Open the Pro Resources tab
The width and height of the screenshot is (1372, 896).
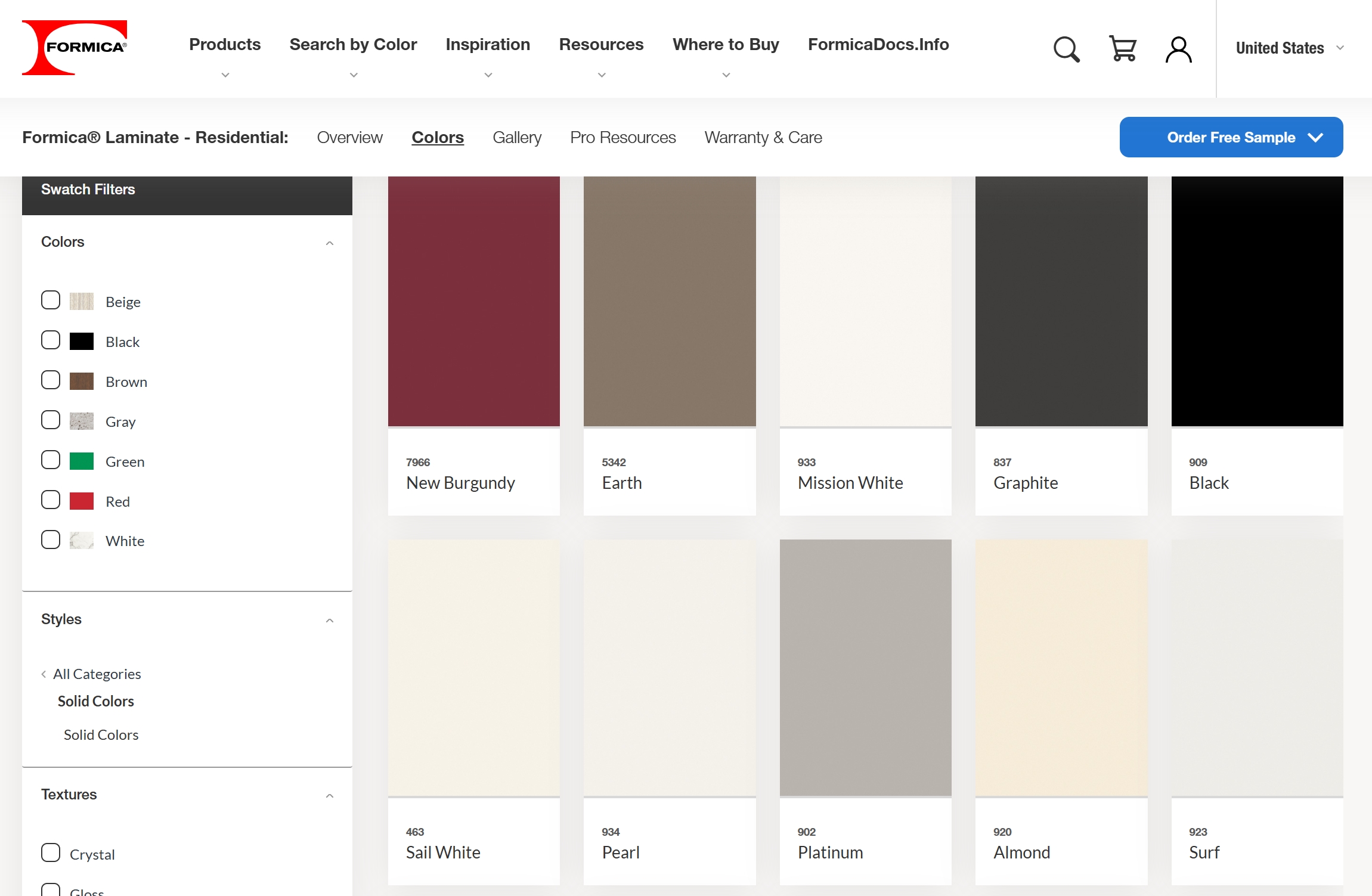pos(623,137)
